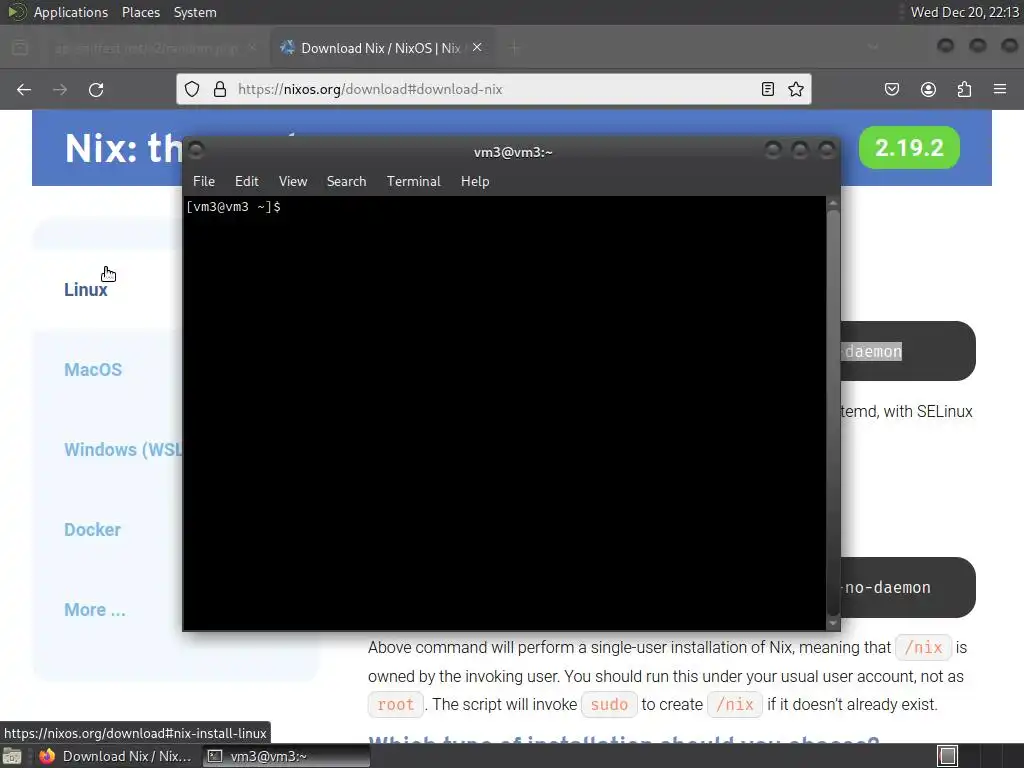Toggle reader view in the address bar
This screenshot has height=768, width=1024.
768,89
